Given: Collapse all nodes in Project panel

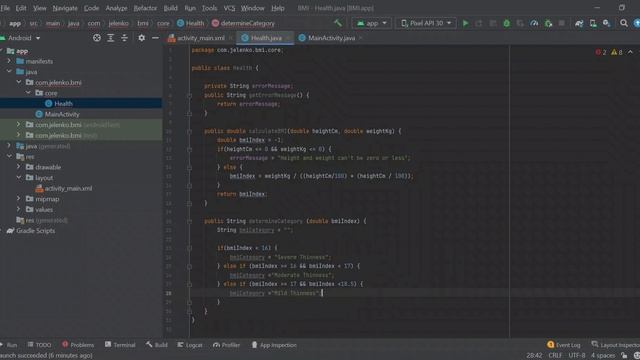Looking at the screenshot, I should pyautogui.click(x=124, y=38).
